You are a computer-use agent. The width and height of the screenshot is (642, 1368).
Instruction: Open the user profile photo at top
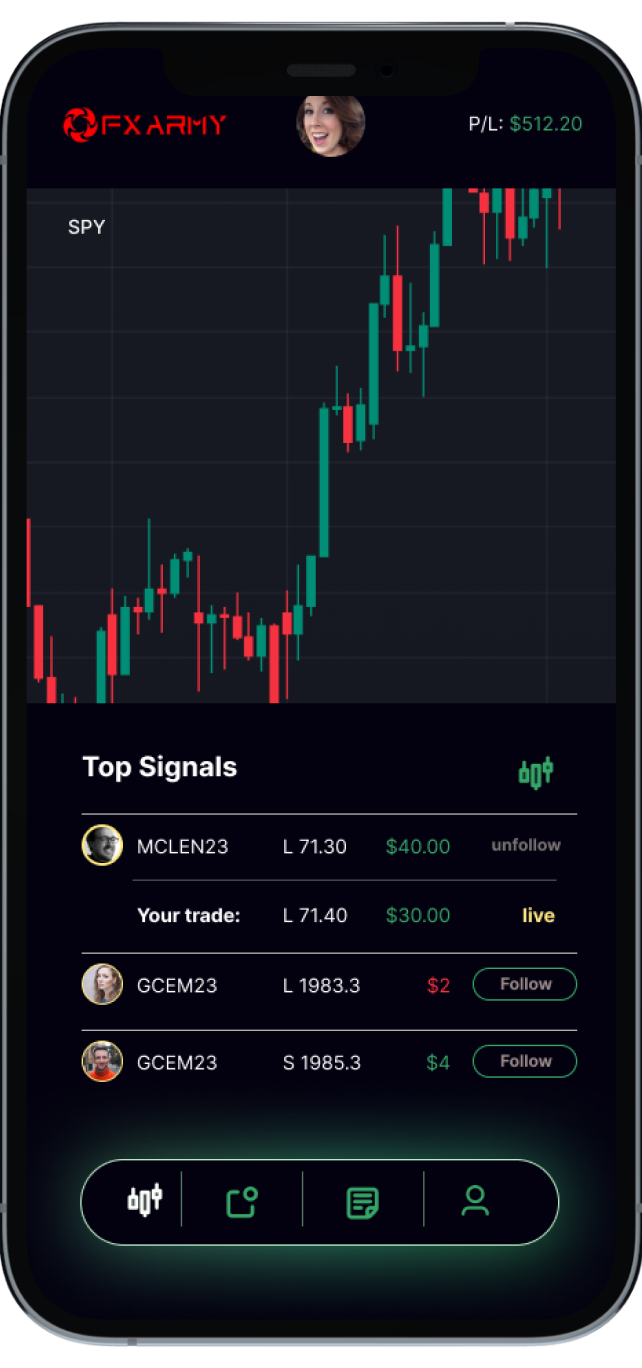(x=330, y=125)
